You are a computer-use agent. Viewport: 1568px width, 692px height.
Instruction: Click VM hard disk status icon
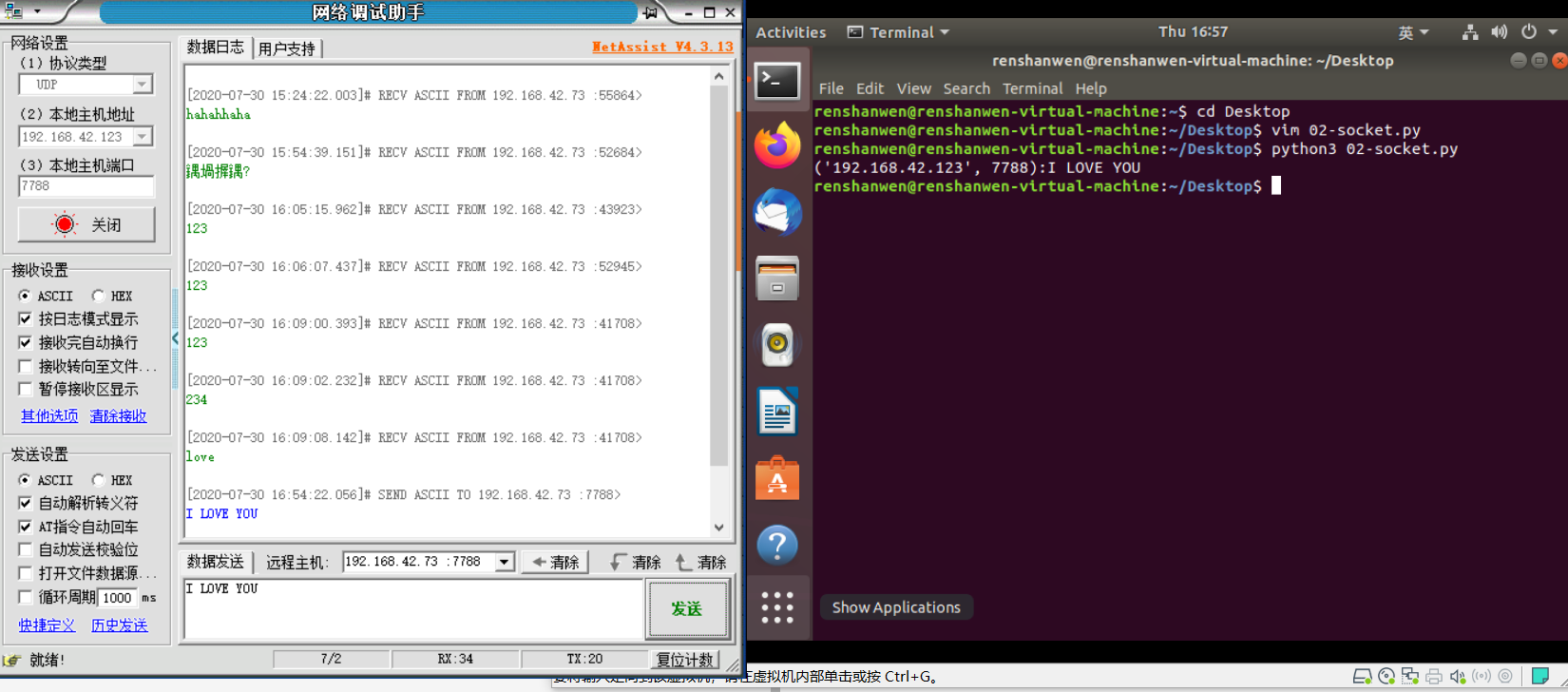point(1362,677)
